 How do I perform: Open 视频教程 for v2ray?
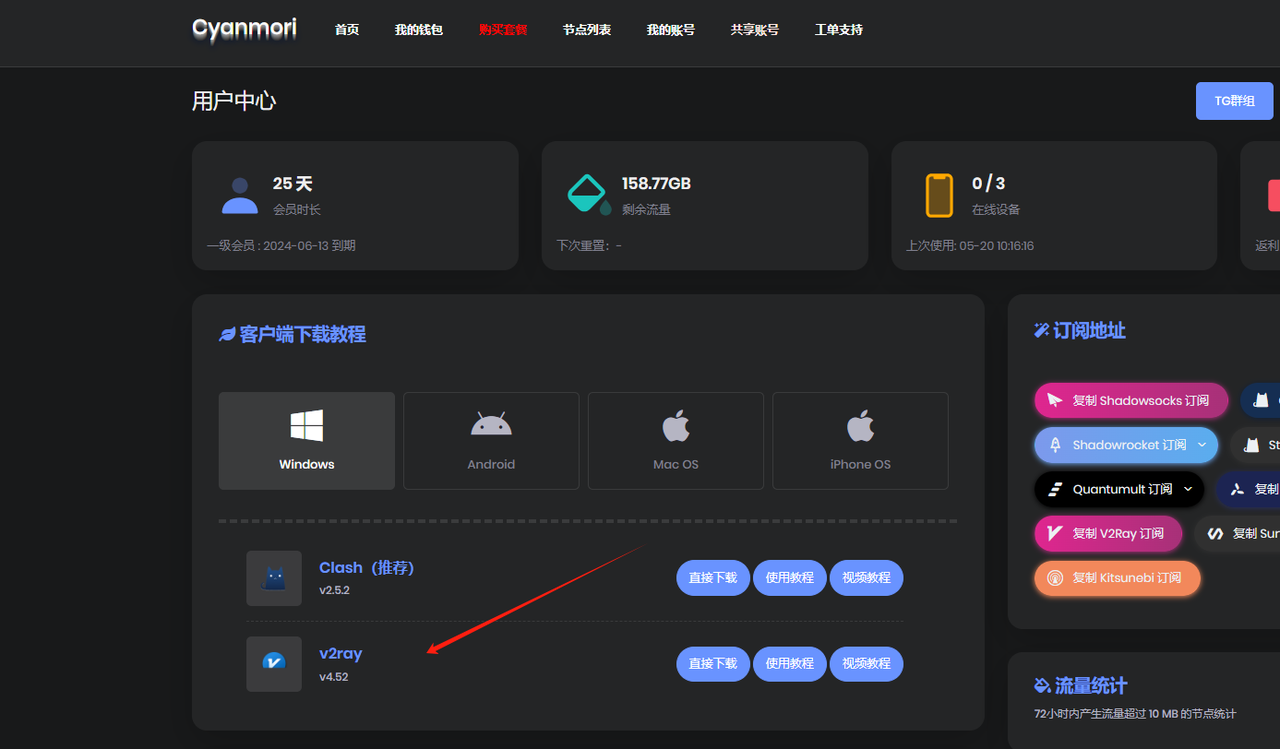866,663
